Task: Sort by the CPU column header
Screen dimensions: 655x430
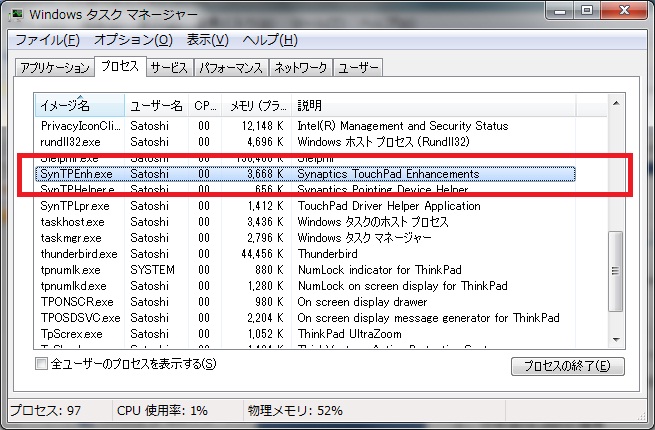Action: click(205, 106)
